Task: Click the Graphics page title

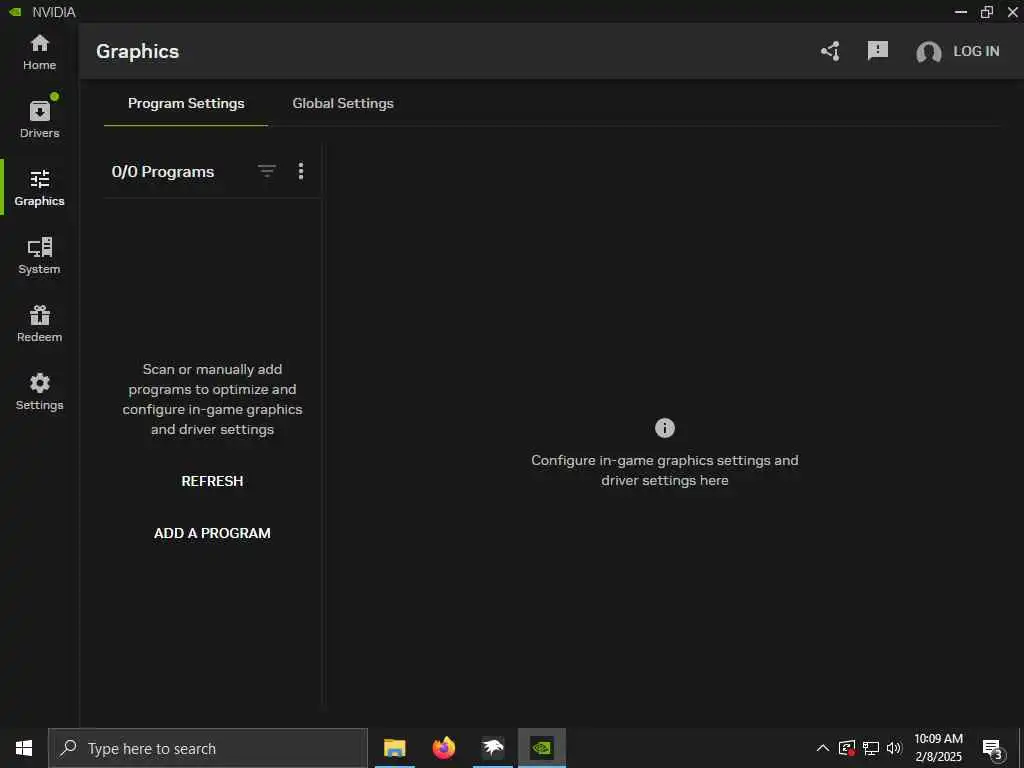Action: 137,52
